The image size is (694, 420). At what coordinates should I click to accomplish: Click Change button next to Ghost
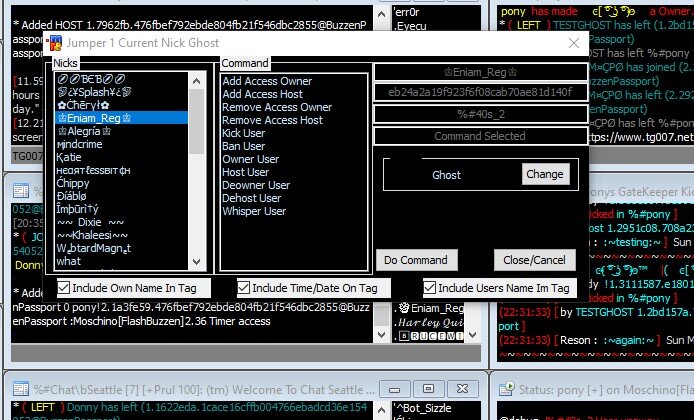tap(544, 174)
